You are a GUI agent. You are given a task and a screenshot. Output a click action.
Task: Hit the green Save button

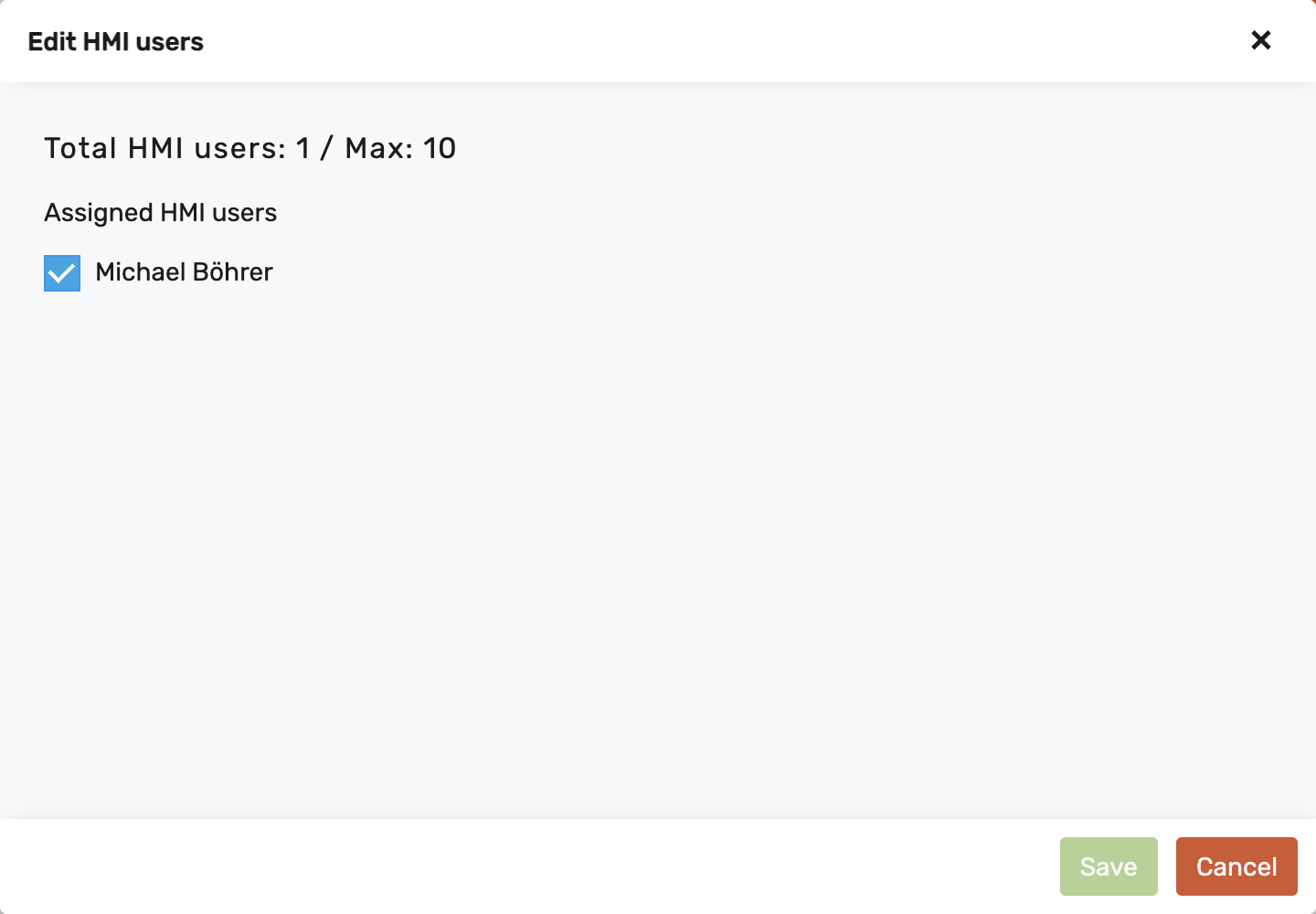(1109, 866)
